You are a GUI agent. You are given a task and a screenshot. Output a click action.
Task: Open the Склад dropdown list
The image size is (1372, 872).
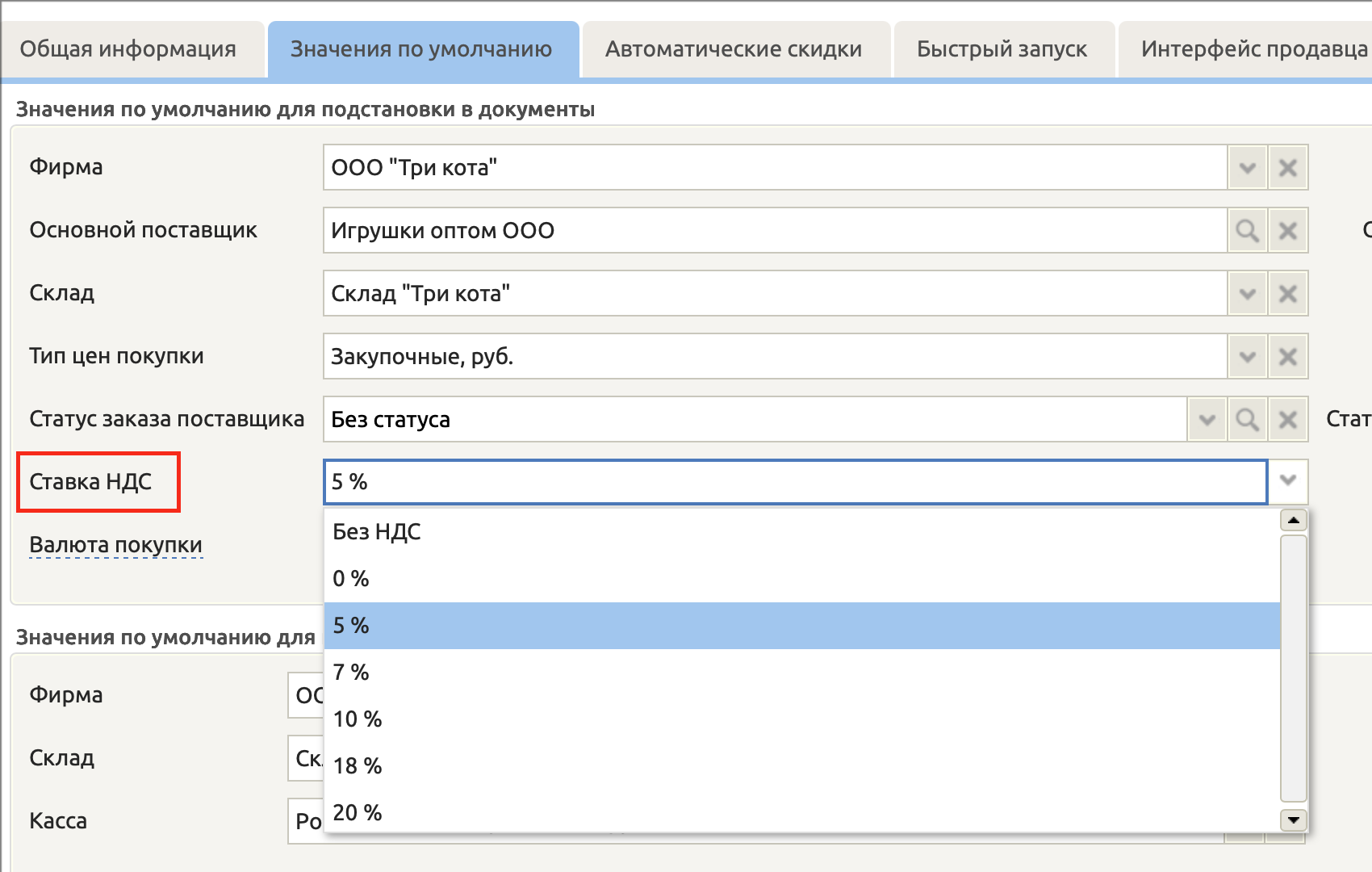(x=1247, y=294)
